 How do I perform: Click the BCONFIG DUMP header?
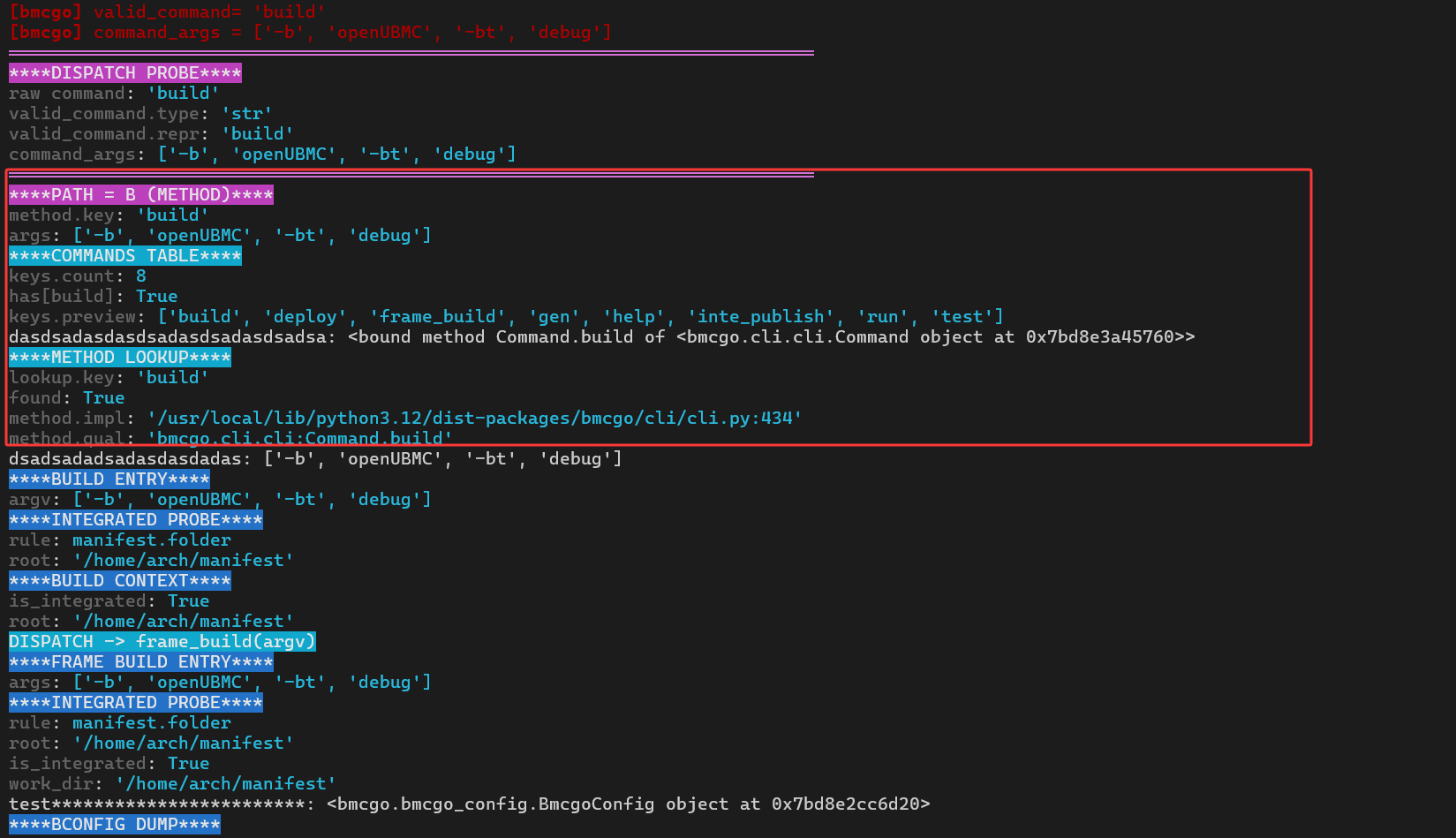click(x=114, y=825)
